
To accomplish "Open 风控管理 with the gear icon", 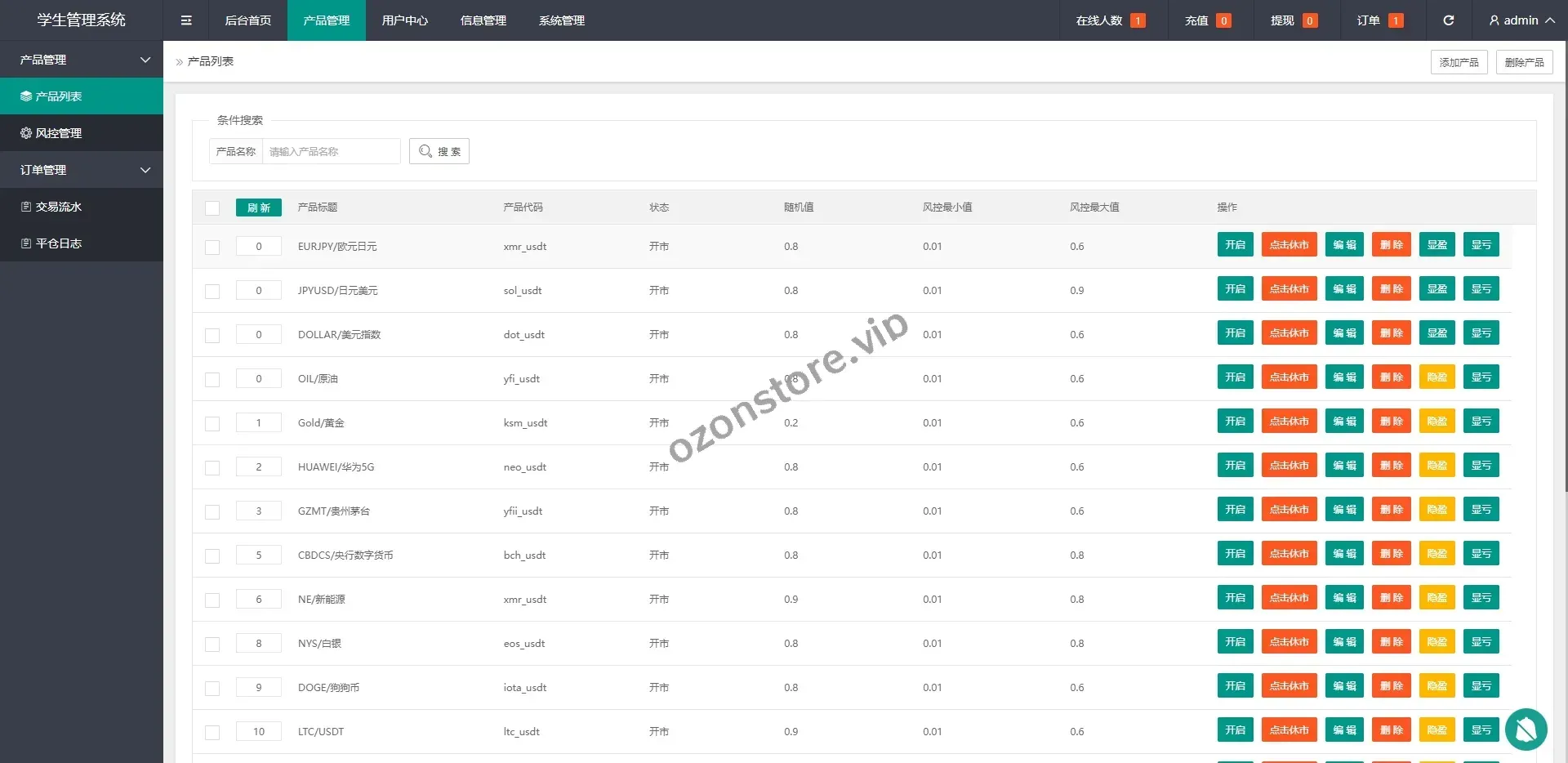I will pyautogui.click(x=82, y=133).
